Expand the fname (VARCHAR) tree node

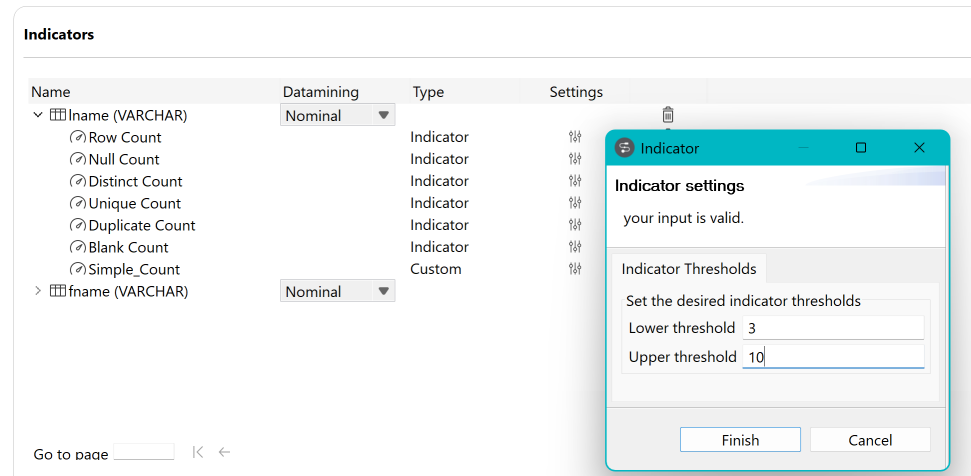tap(38, 291)
